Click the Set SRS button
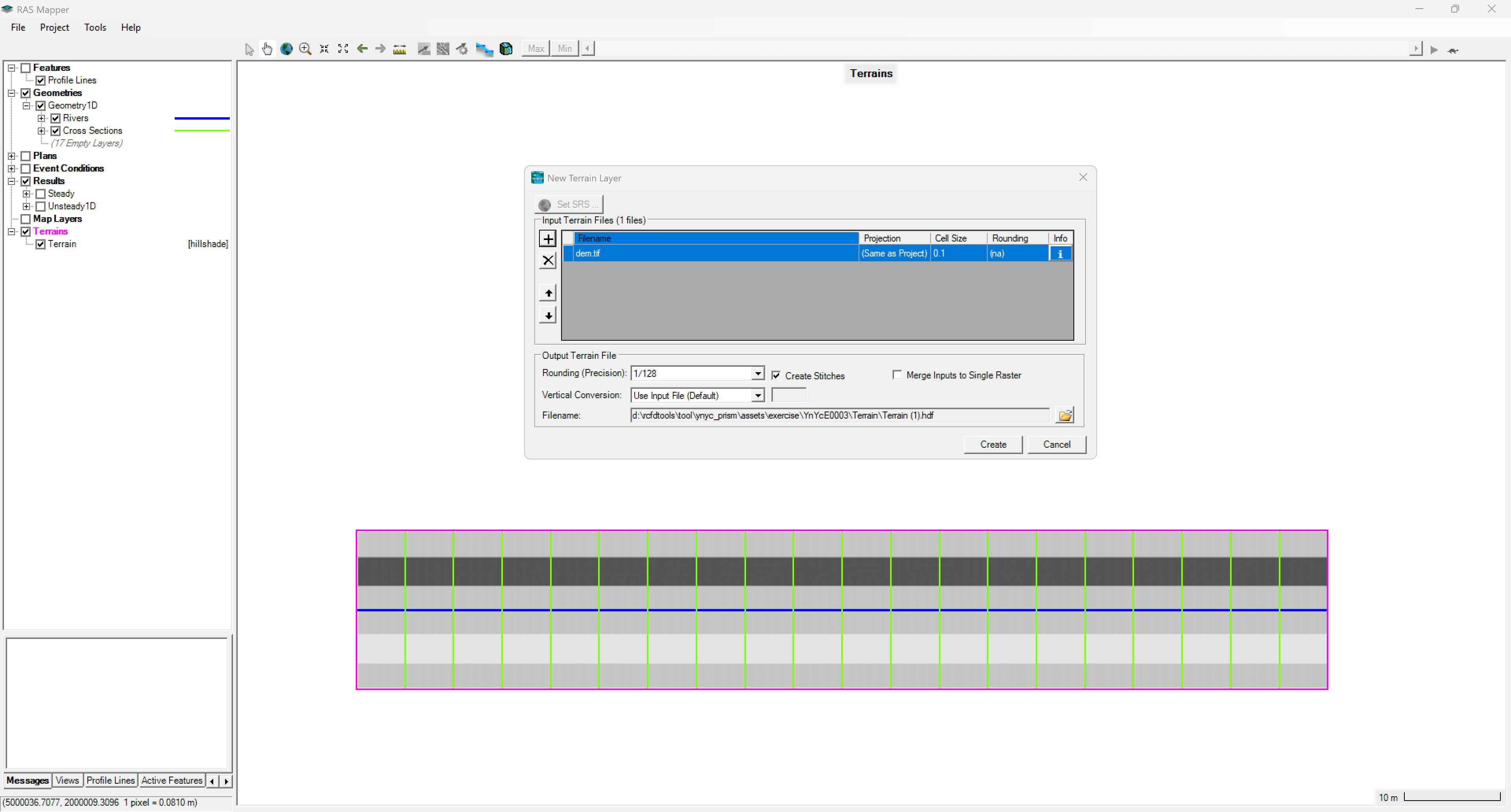This screenshot has width=1511, height=812. [568, 205]
